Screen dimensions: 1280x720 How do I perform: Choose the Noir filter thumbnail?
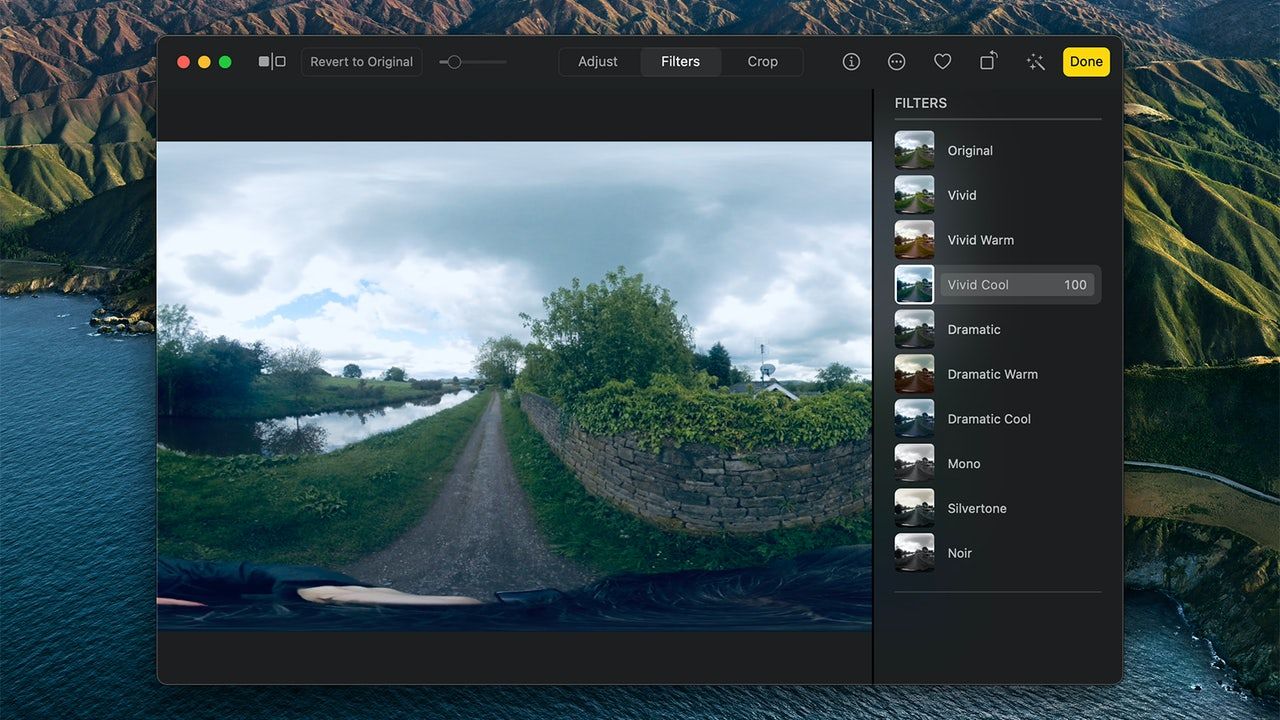pyautogui.click(x=914, y=553)
